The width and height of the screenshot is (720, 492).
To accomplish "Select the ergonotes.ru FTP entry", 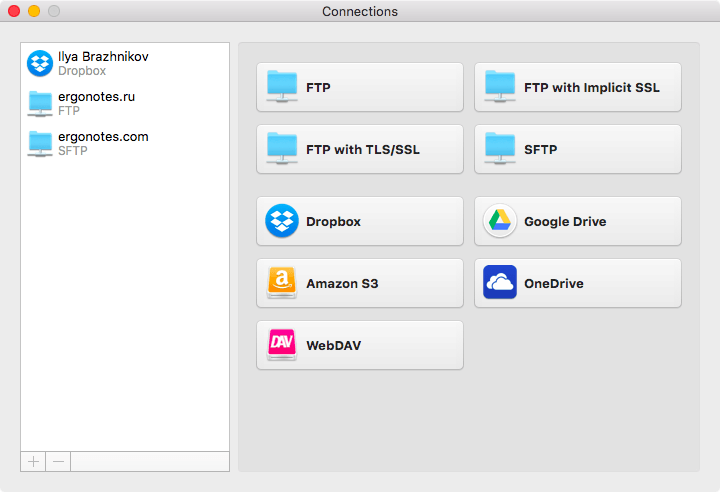I will [125, 103].
